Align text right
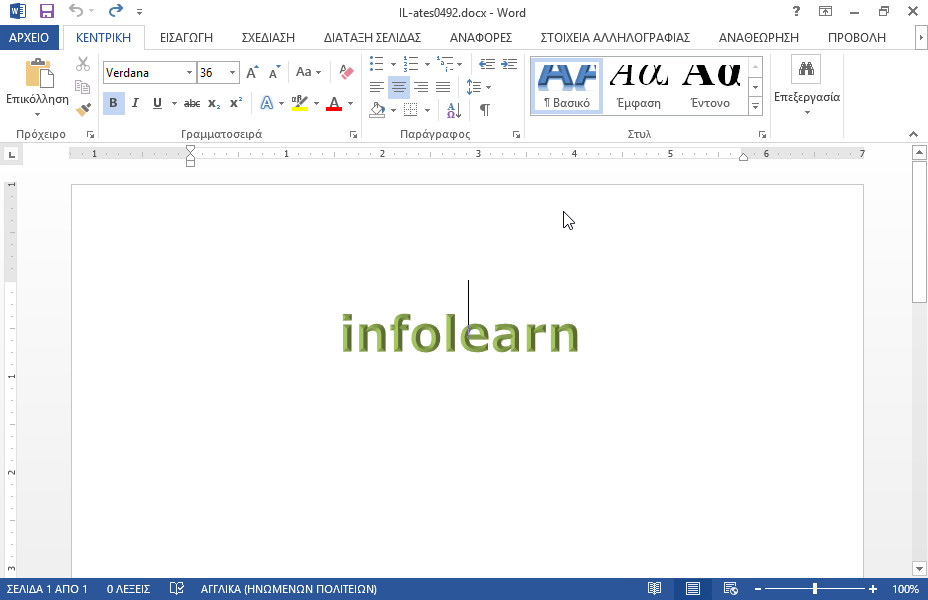This screenshot has height=600, width=928. point(421,88)
